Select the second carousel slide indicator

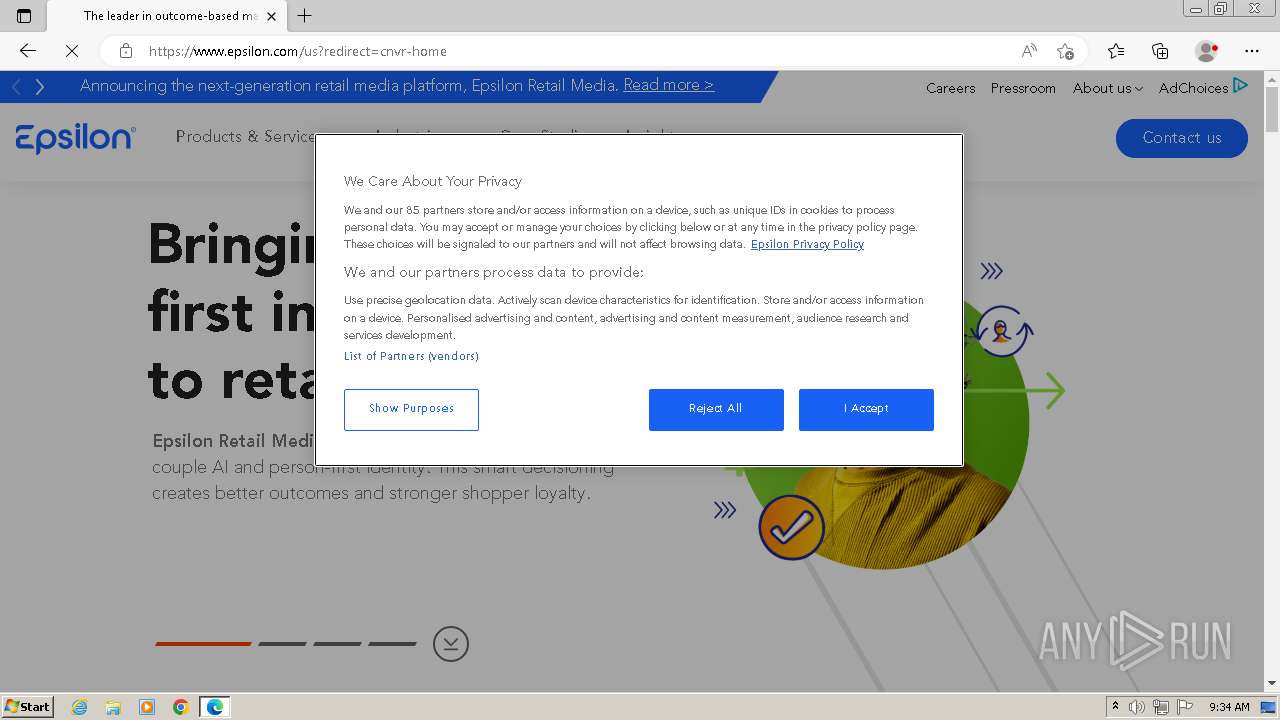pyautogui.click(x=282, y=644)
